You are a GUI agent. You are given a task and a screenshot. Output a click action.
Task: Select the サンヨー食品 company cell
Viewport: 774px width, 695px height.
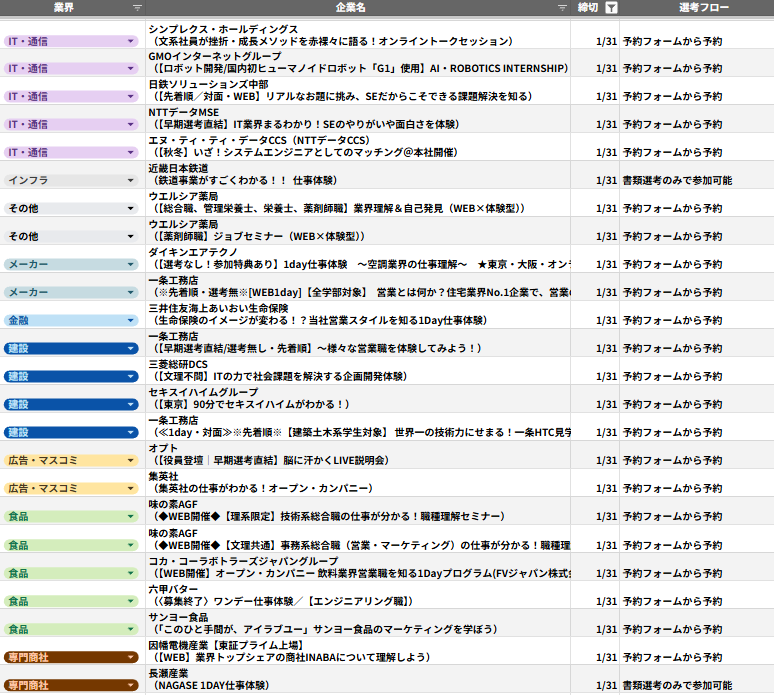(358, 623)
